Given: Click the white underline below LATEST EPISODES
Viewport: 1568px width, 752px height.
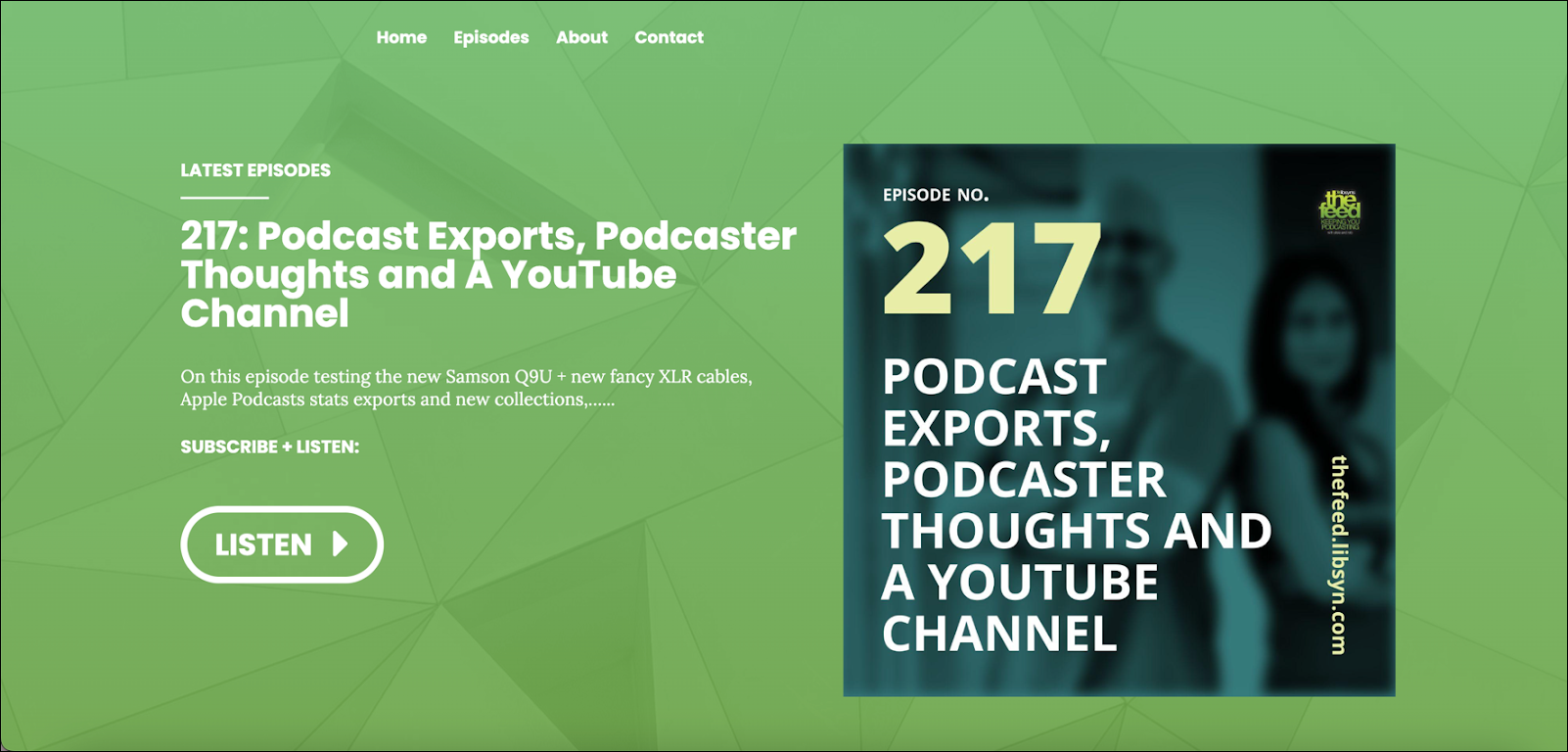Looking at the screenshot, I should pyautogui.click(x=224, y=198).
